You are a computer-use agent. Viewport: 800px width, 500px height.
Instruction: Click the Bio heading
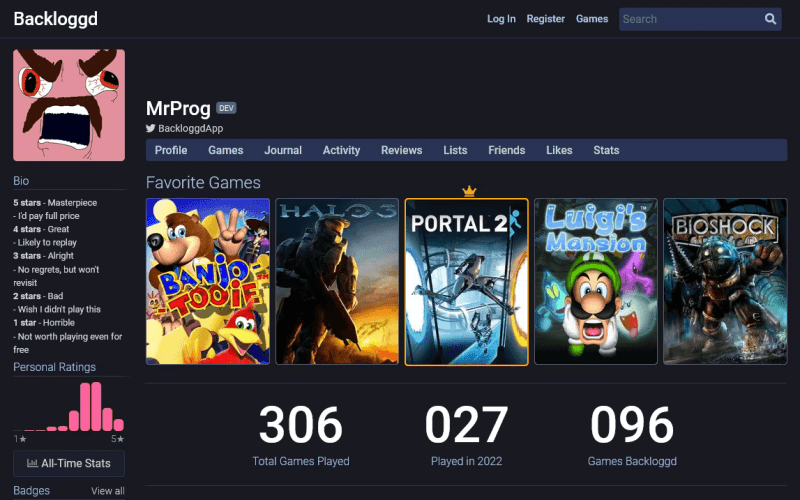[x=21, y=181]
